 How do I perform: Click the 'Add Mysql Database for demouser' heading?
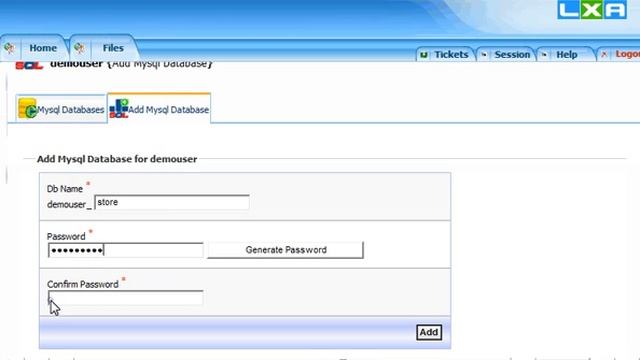117,159
